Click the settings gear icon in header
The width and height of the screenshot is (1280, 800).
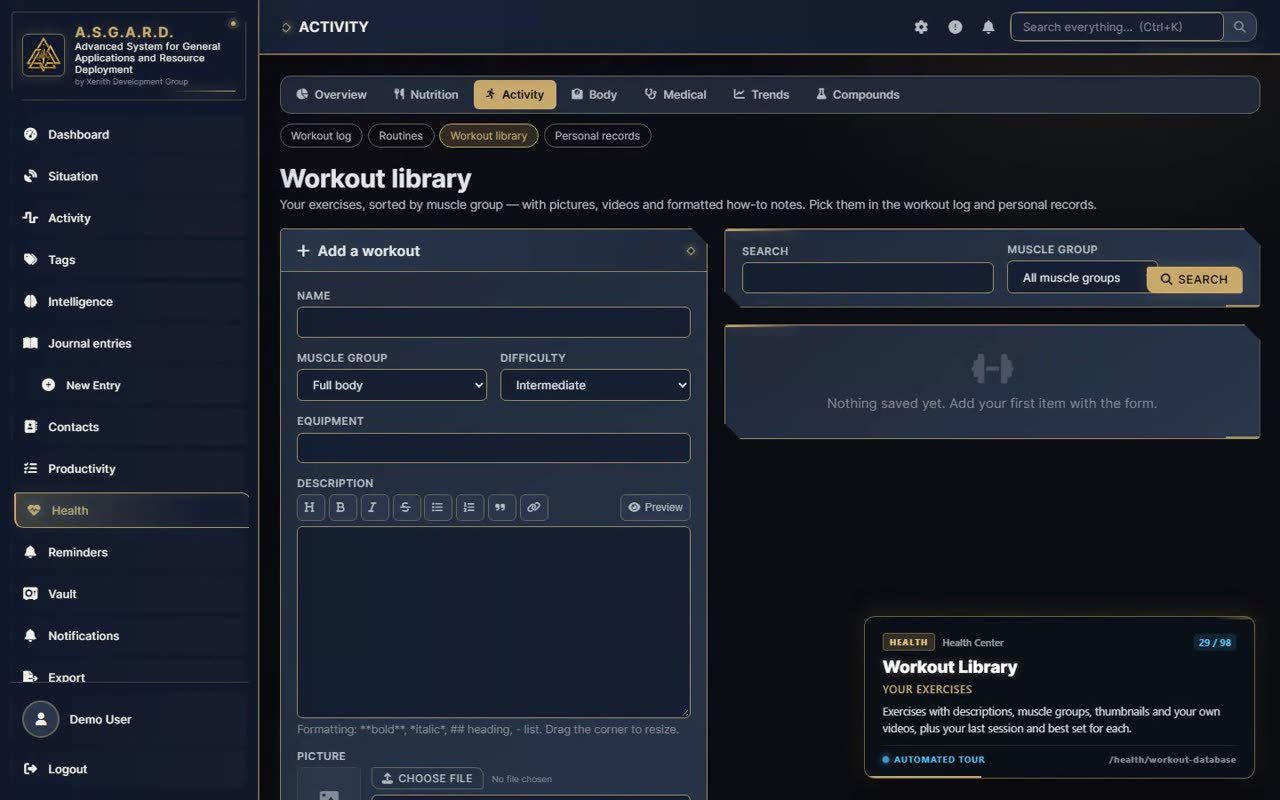[921, 27]
